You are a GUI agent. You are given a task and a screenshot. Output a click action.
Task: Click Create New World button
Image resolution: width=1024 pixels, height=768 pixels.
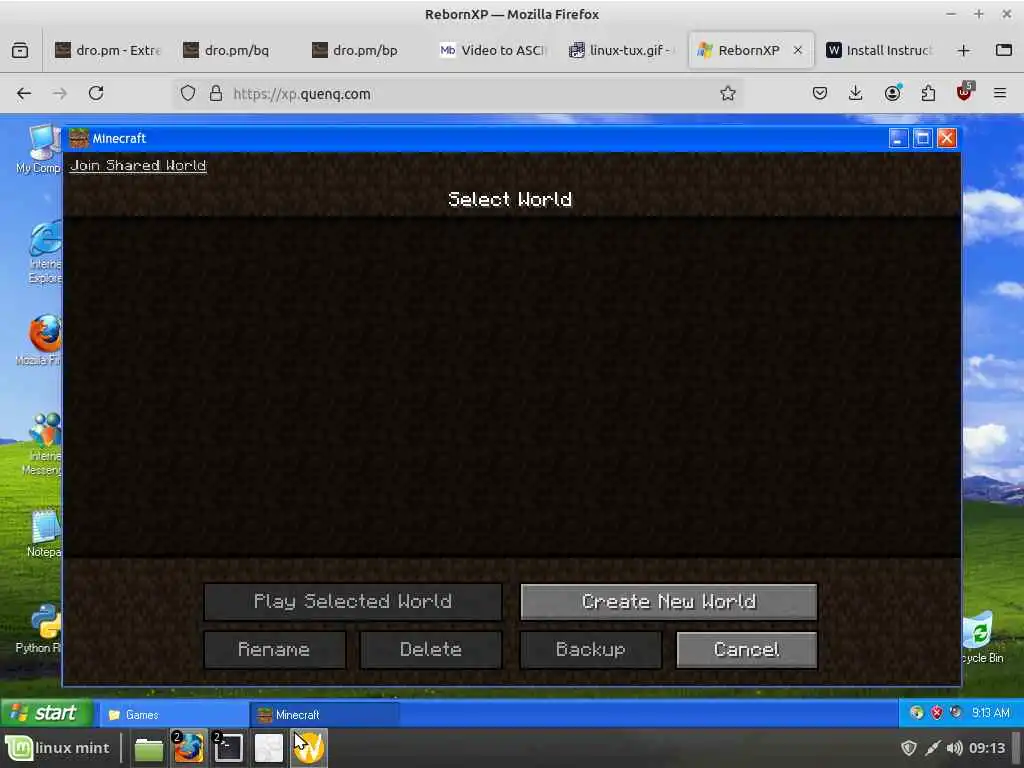pyautogui.click(x=669, y=601)
